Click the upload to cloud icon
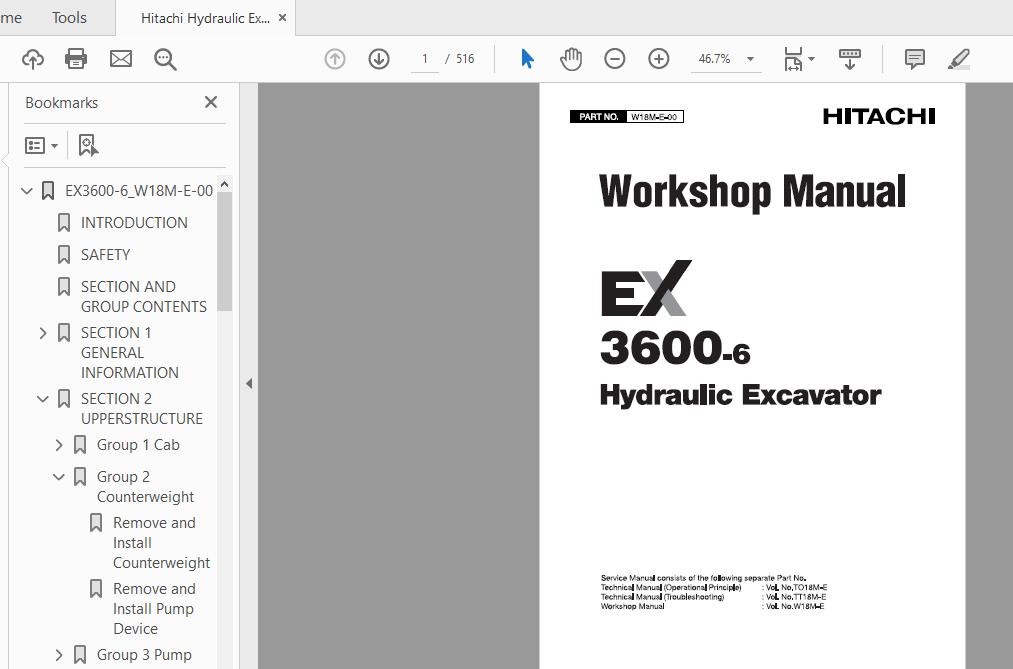This screenshot has width=1013, height=669. (32, 59)
